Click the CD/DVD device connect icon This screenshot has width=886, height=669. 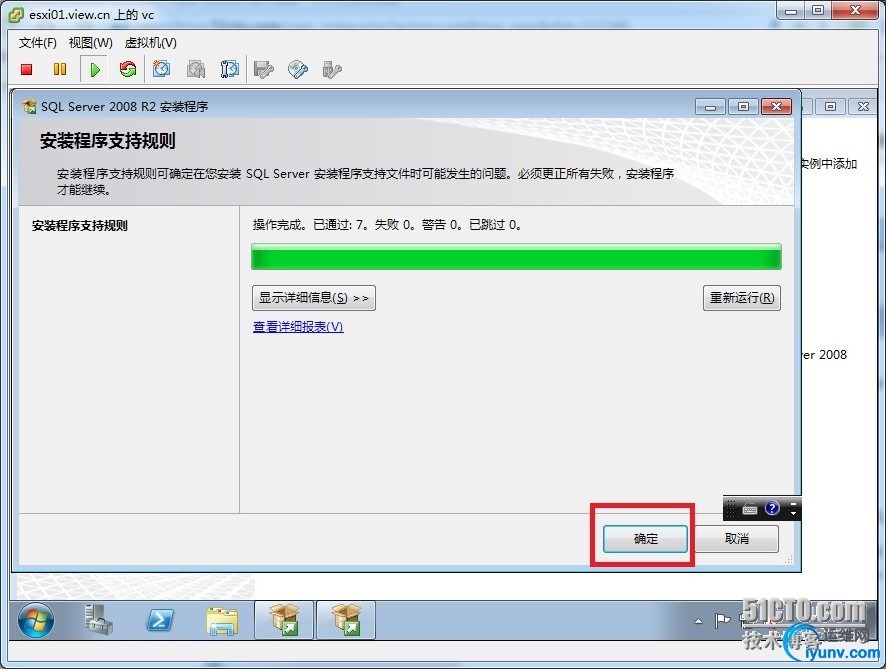(x=298, y=69)
